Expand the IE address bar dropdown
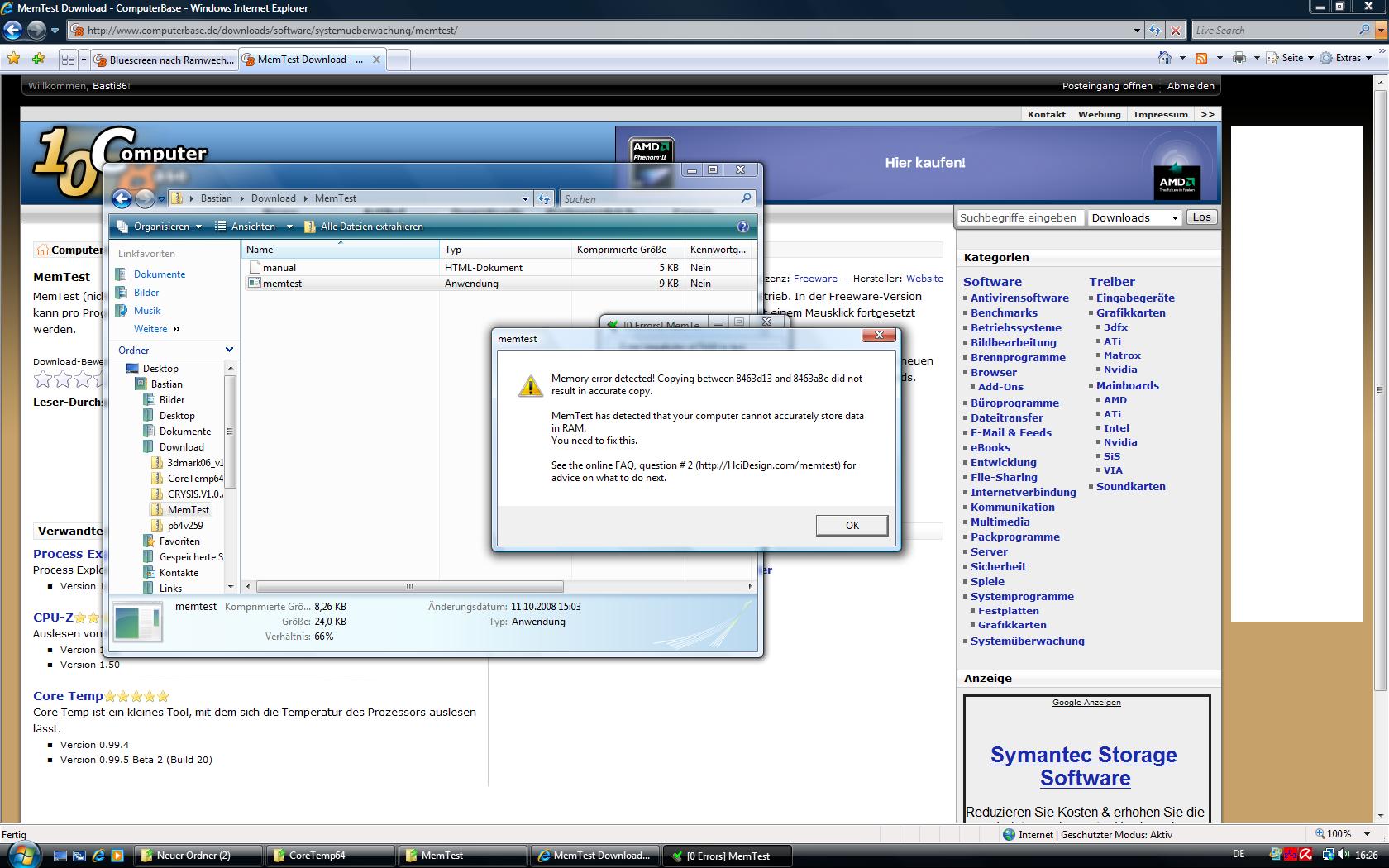The image size is (1389, 868). 1137,31
